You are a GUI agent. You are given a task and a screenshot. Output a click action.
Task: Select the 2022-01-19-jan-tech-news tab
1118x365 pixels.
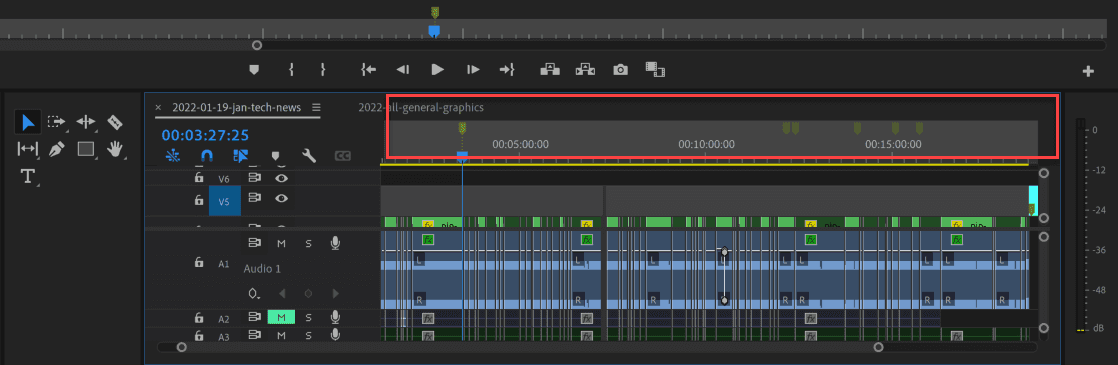(237, 108)
